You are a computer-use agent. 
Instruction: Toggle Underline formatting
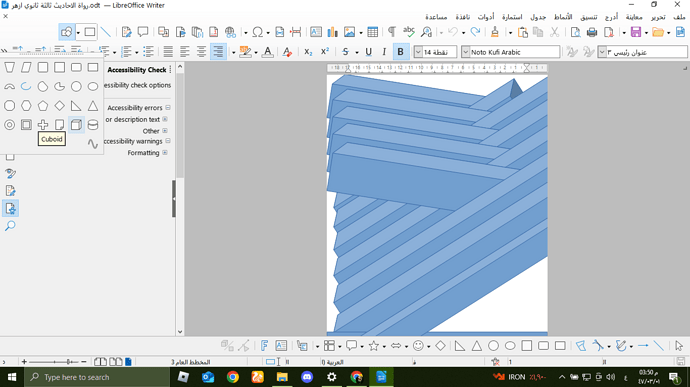(x=368, y=52)
